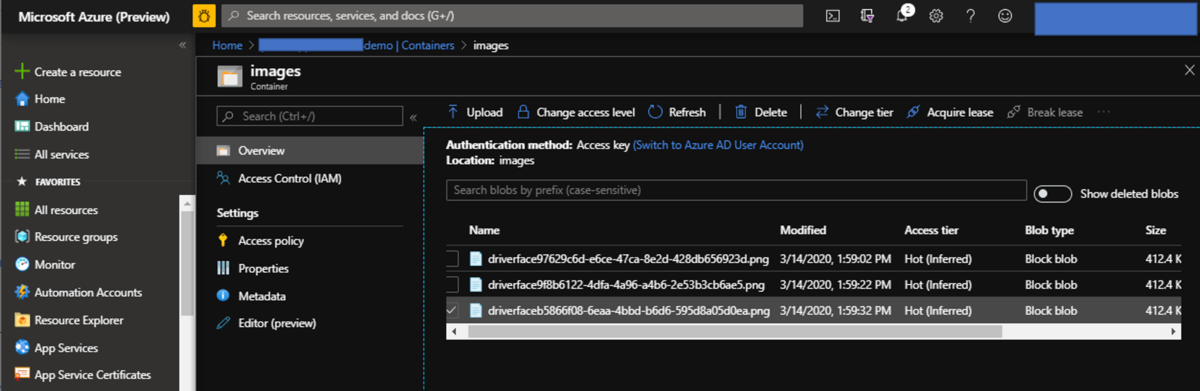Uncheck the driverfaceb5866f08 blob checkbox

click(452, 310)
